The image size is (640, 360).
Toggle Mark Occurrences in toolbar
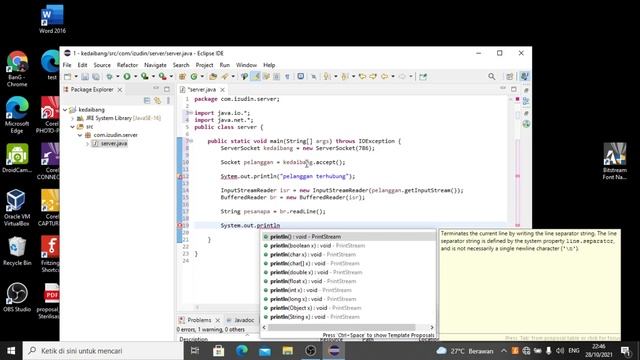pos(255,76)
